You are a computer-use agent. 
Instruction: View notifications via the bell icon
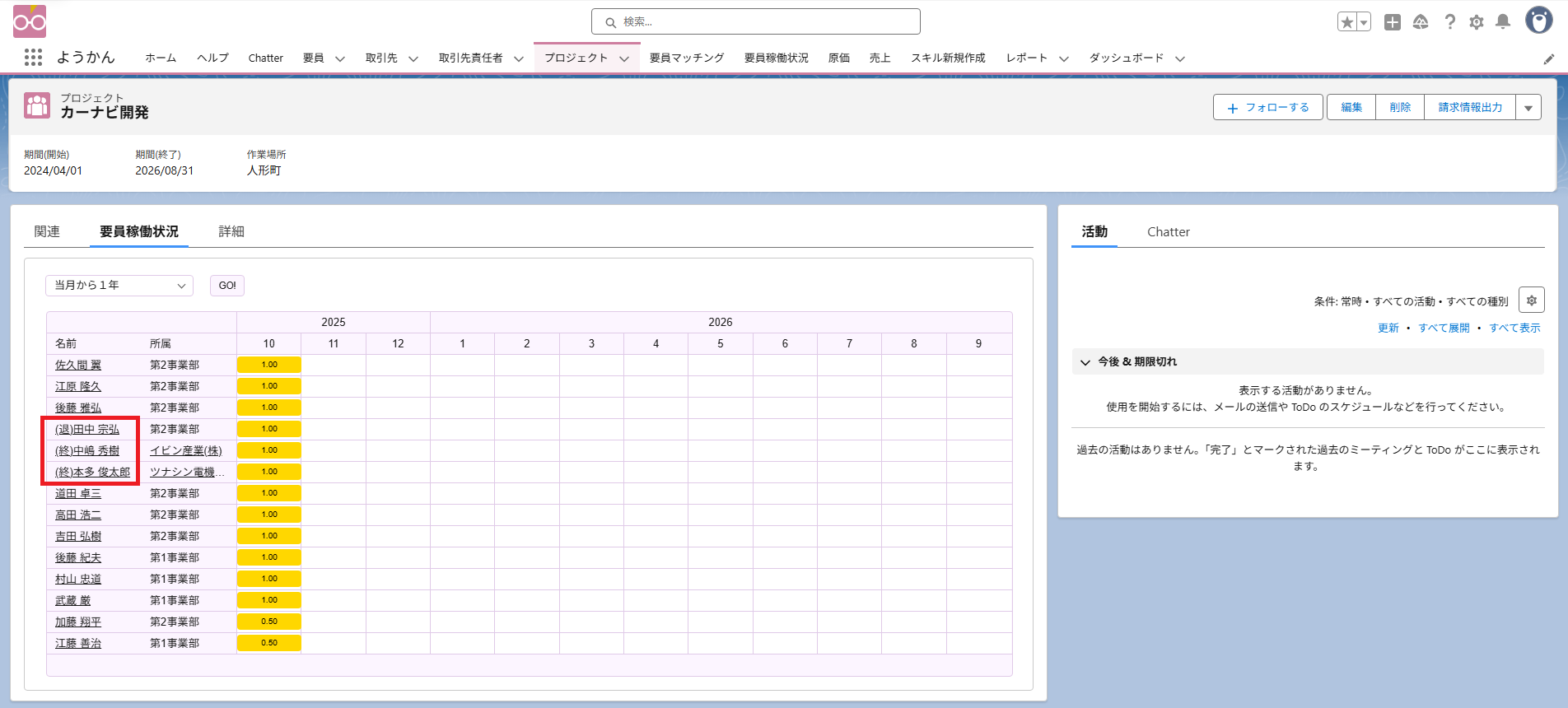(1503, 22)
